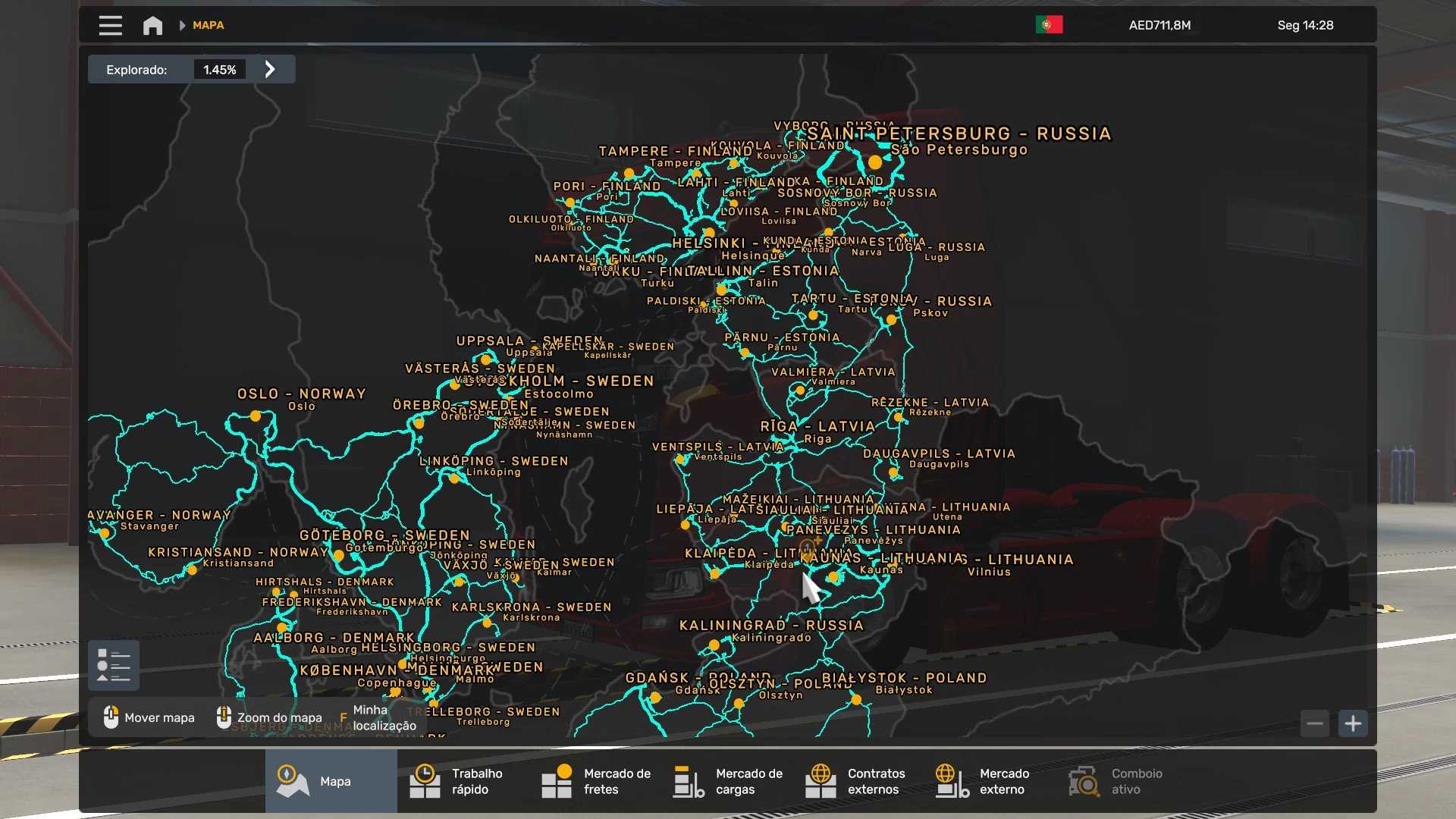Select the Oslo city marker dot
Viewport: 1456px width, 819px height.
[x=256, y=416]
